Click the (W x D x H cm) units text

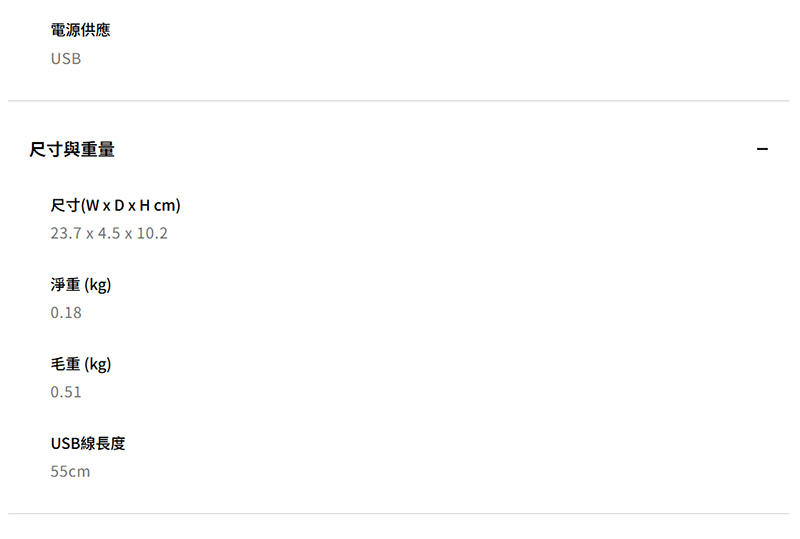(x=131, y=206)
